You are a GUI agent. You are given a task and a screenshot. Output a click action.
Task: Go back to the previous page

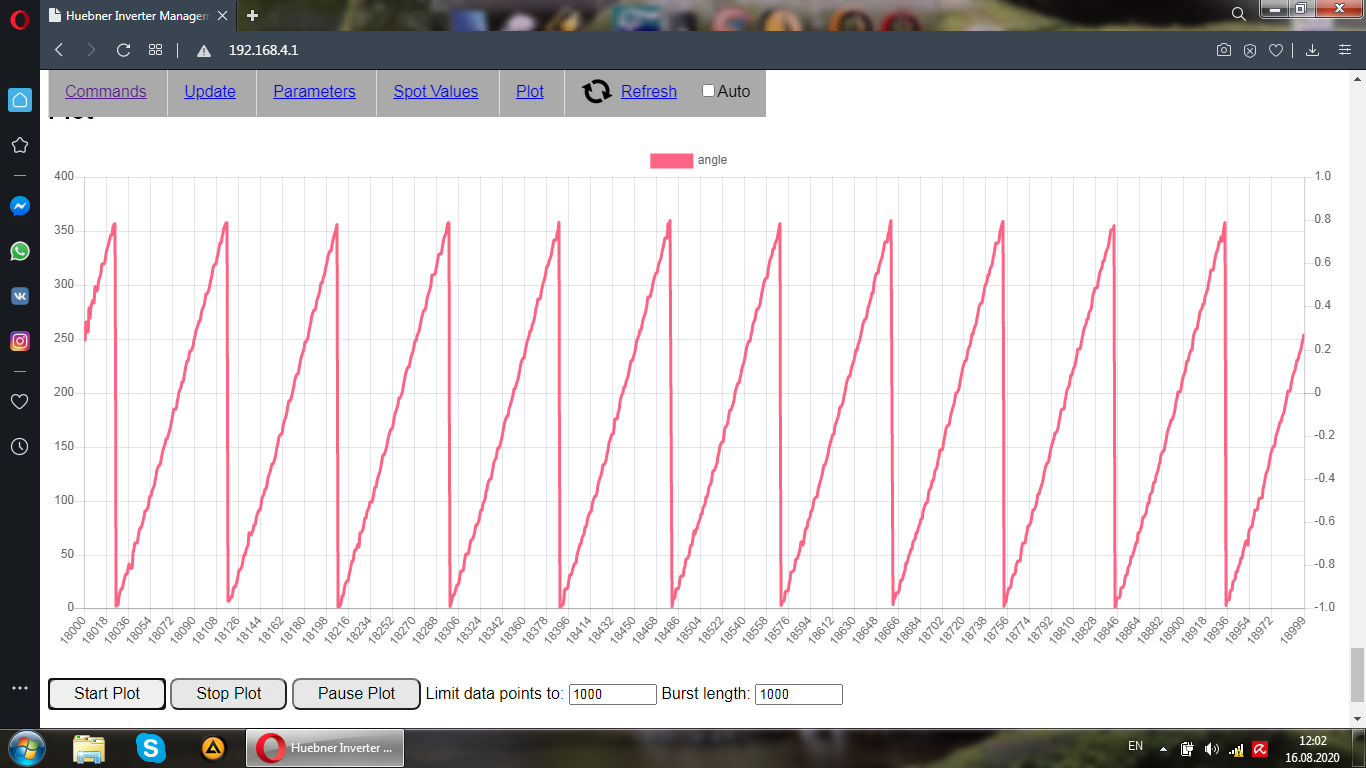59,50
